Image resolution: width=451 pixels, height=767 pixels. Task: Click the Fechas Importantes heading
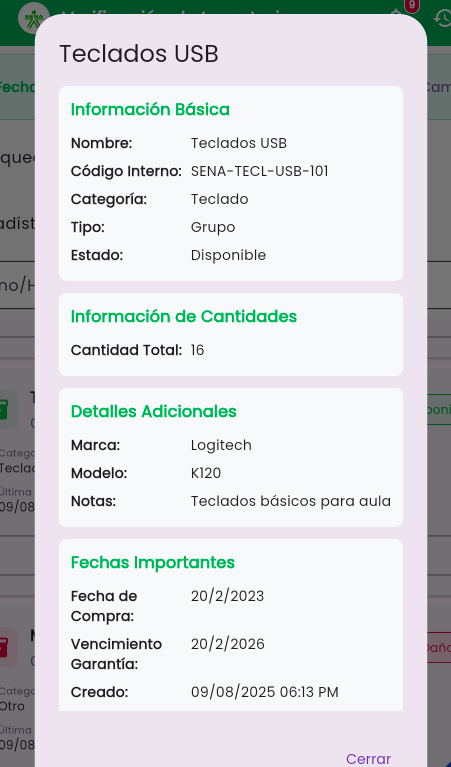pyautogui.click(x=153, y=563)
